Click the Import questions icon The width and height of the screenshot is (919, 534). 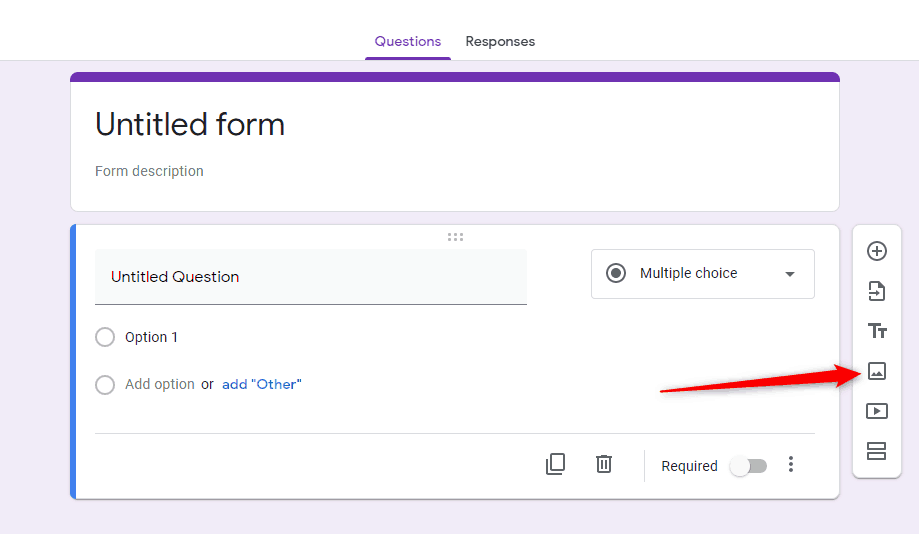(877, 291)
